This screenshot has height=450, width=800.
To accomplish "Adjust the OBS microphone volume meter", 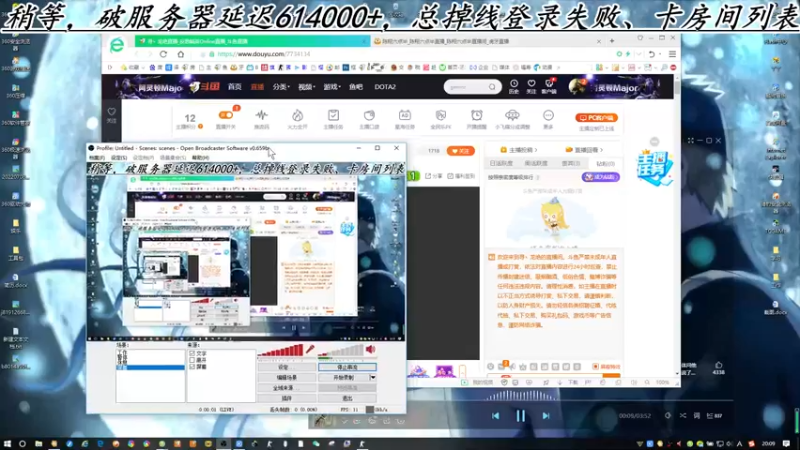I will (x=280, y=350).
